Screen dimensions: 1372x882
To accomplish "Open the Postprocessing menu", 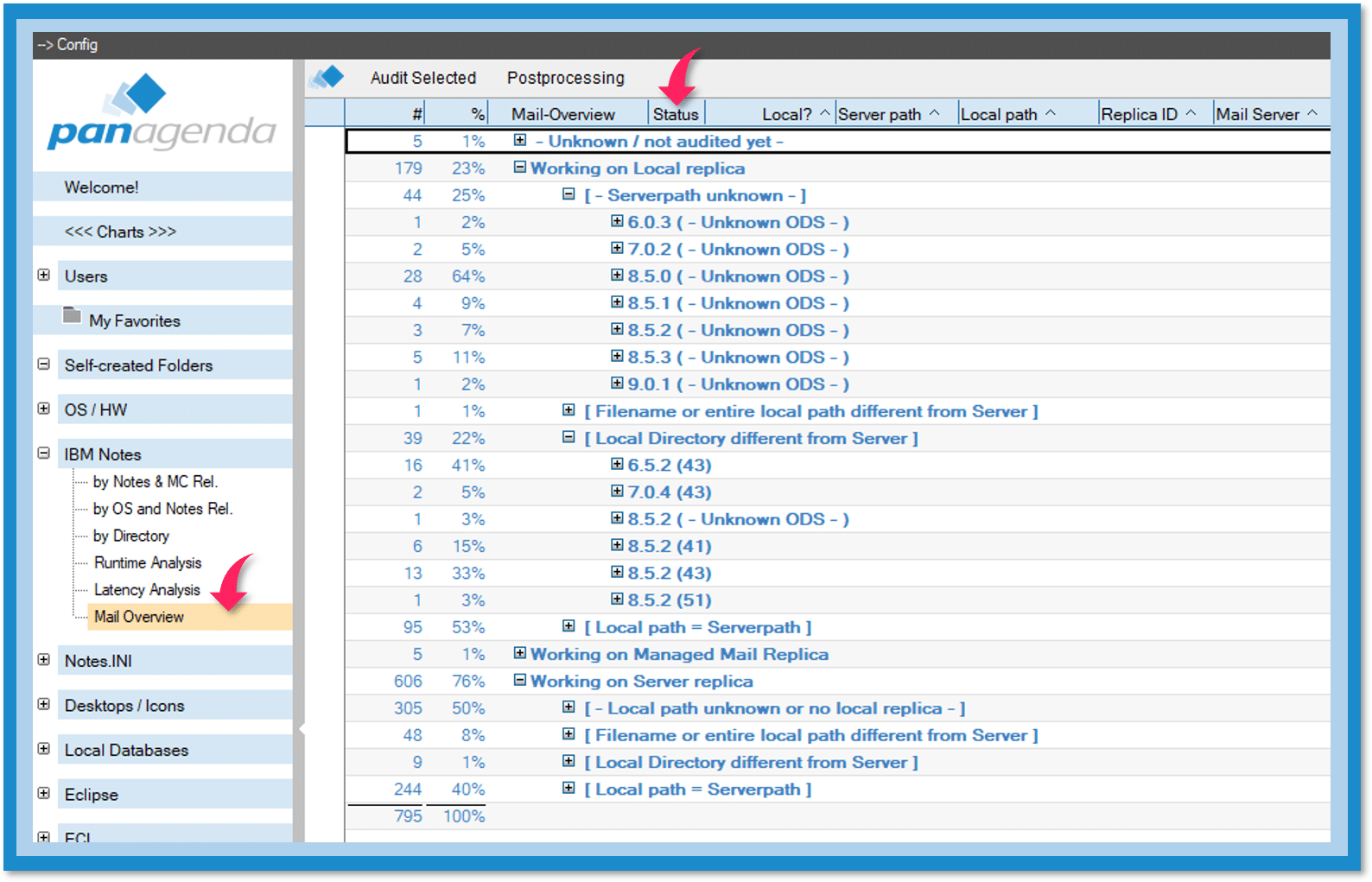I will click(565, 78).
